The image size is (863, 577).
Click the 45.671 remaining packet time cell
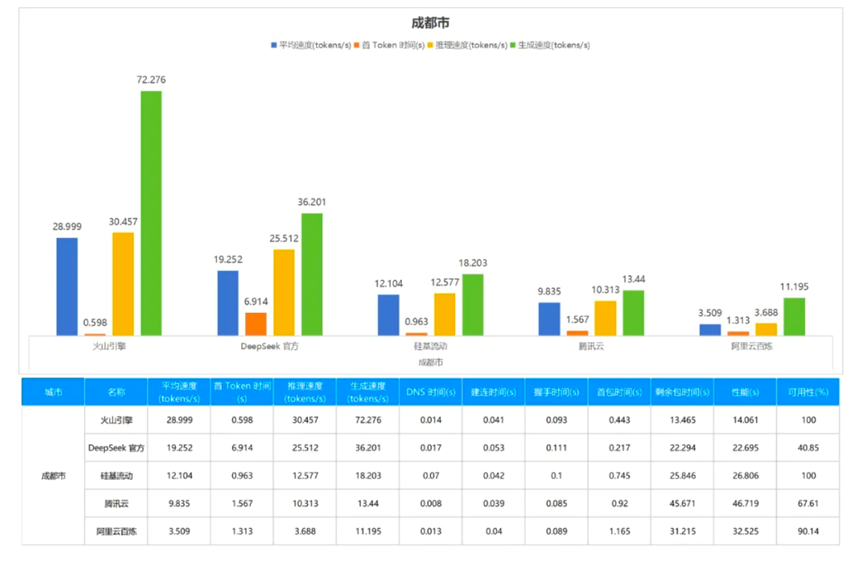(x=682, y=504)
